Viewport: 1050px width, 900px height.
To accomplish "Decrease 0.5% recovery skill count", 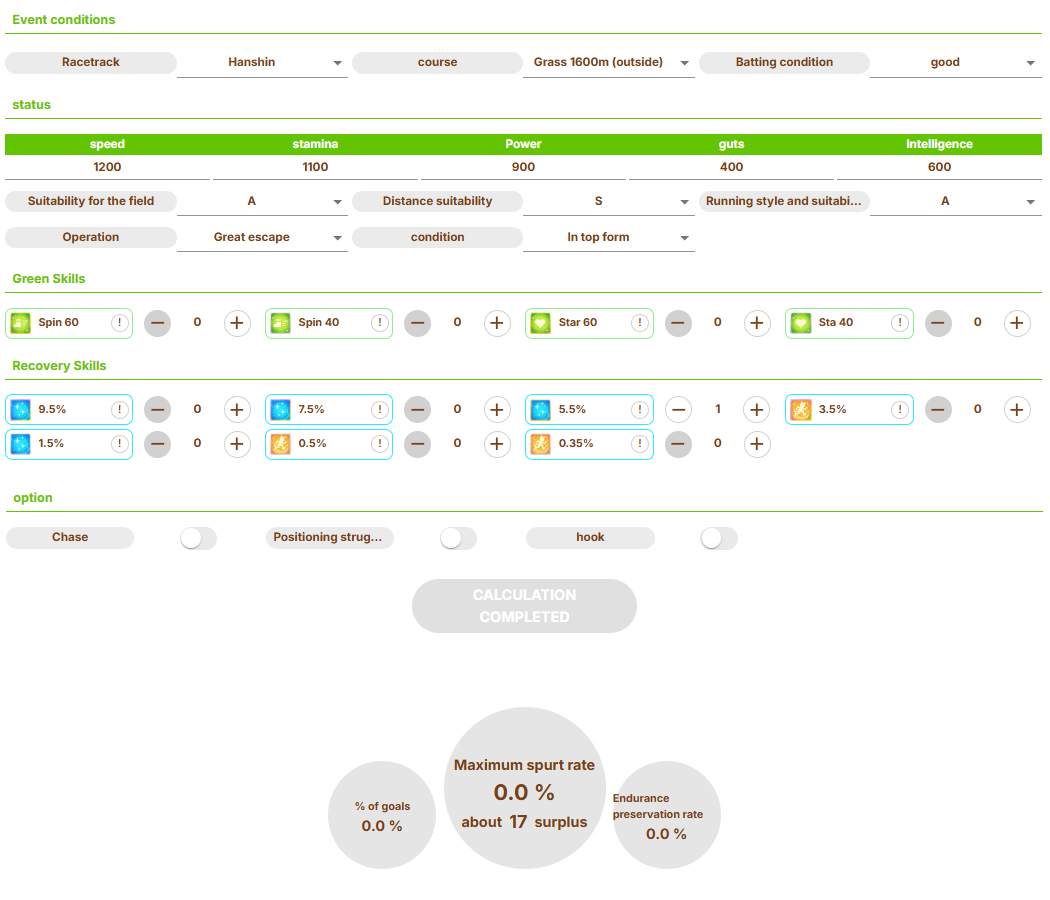I will click(x=417, y=443).
